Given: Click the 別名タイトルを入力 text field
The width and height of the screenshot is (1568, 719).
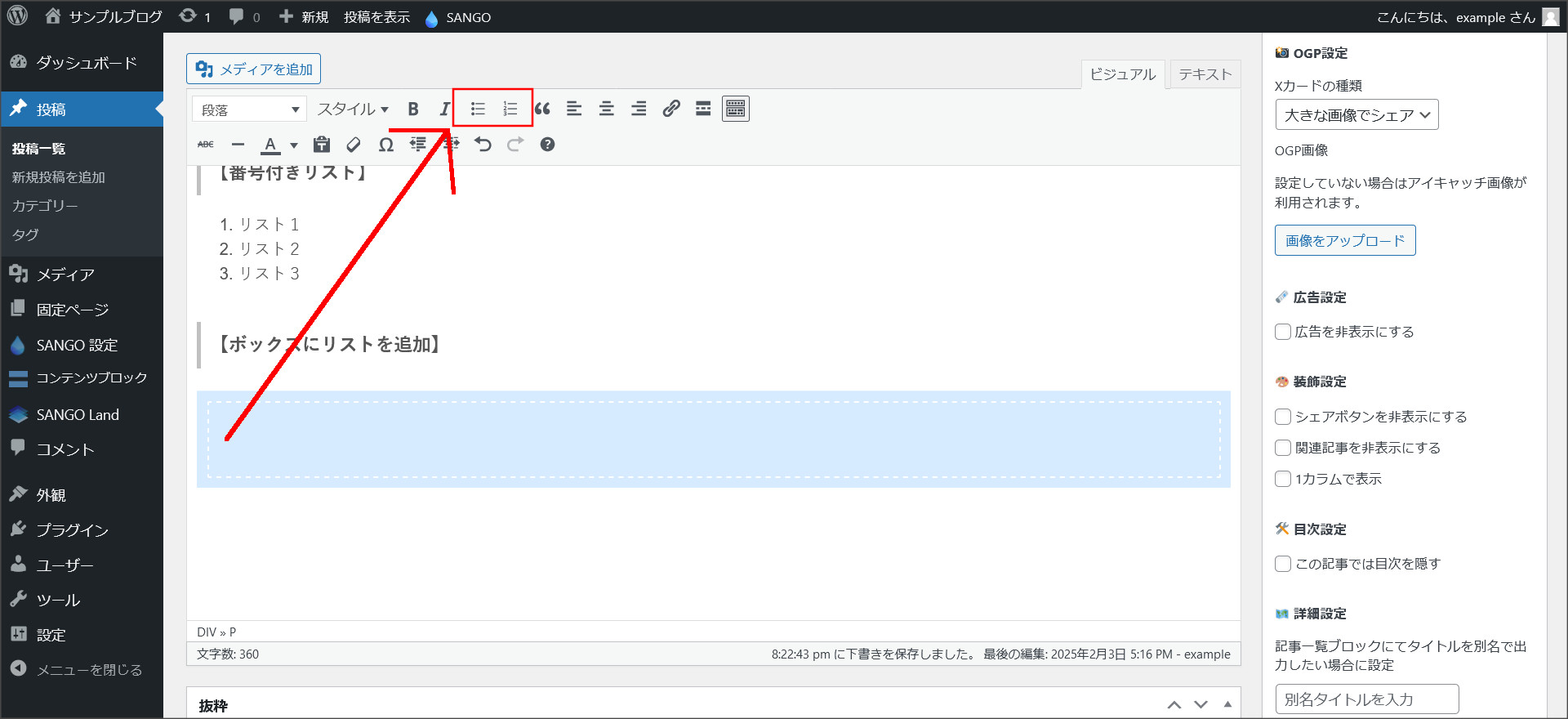Looking at the screenshot, I should (1366, 699).
